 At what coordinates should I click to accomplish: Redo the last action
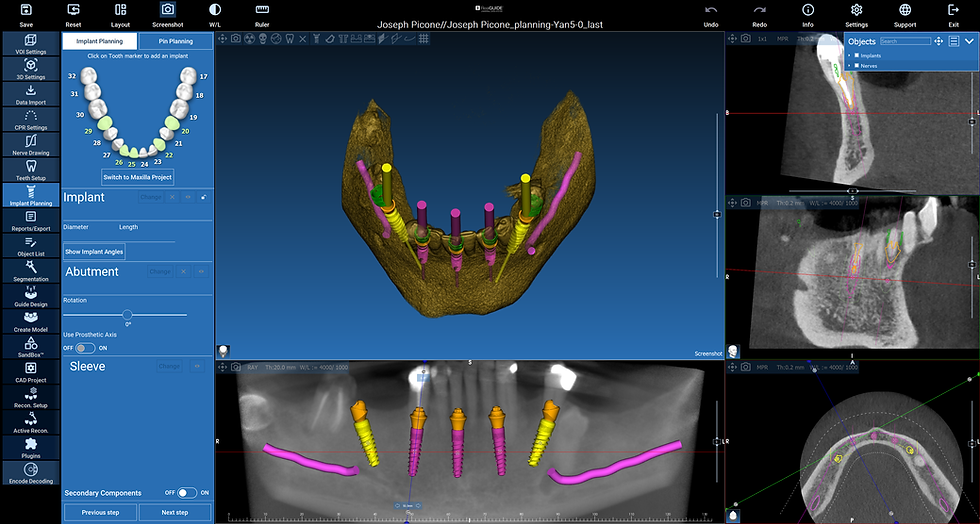pyautogui.click(x=759, y=10)
